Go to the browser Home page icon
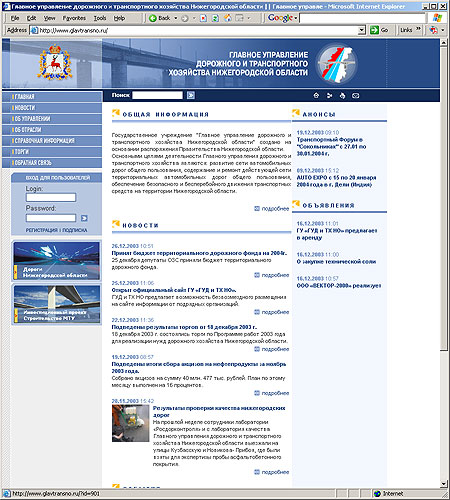This screenshot has height=500, width=450. (228, 18)
